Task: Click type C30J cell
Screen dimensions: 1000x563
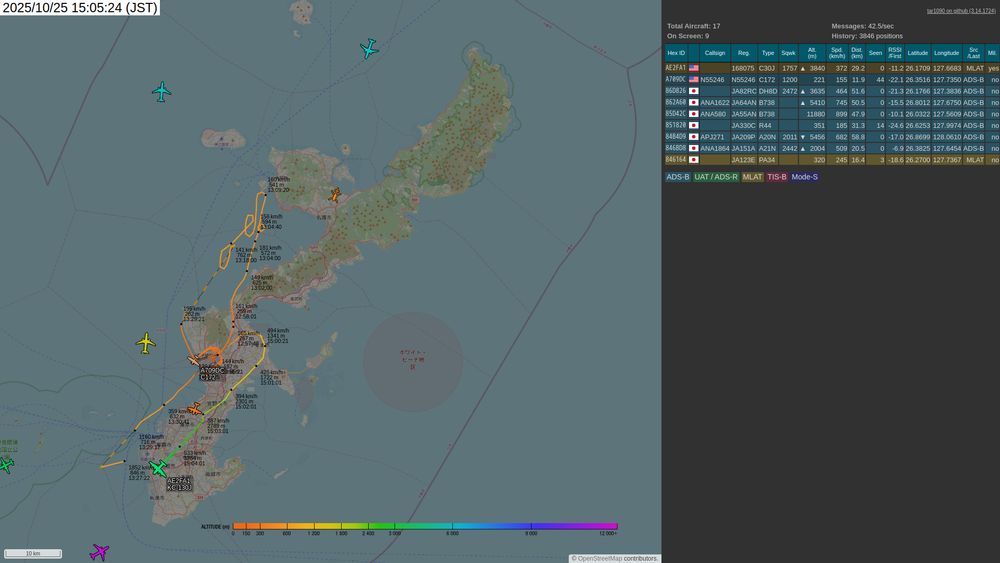Action: point(767,68)
